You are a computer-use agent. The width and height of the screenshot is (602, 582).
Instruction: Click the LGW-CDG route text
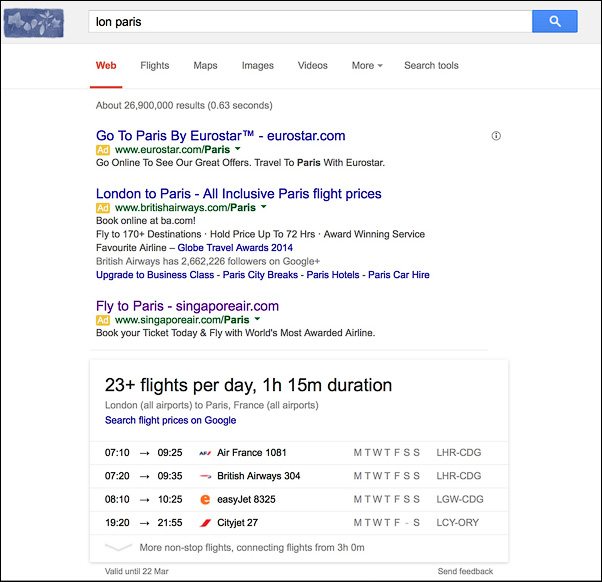click(x=460, y=499)
